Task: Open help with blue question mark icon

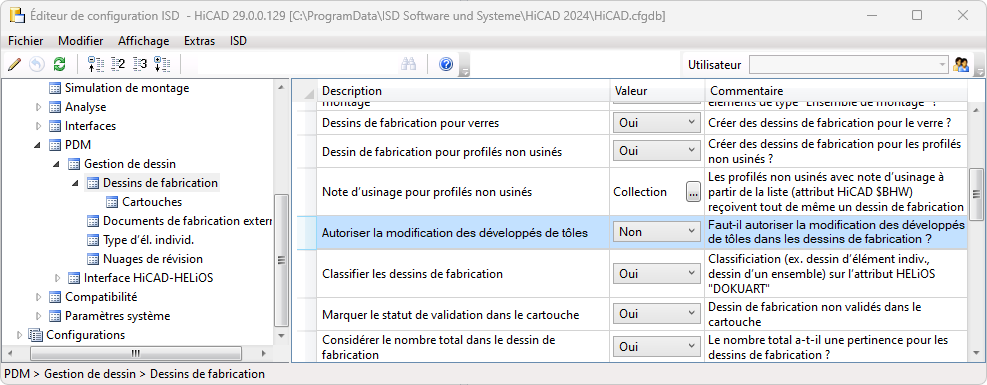Action: point(446,64)
